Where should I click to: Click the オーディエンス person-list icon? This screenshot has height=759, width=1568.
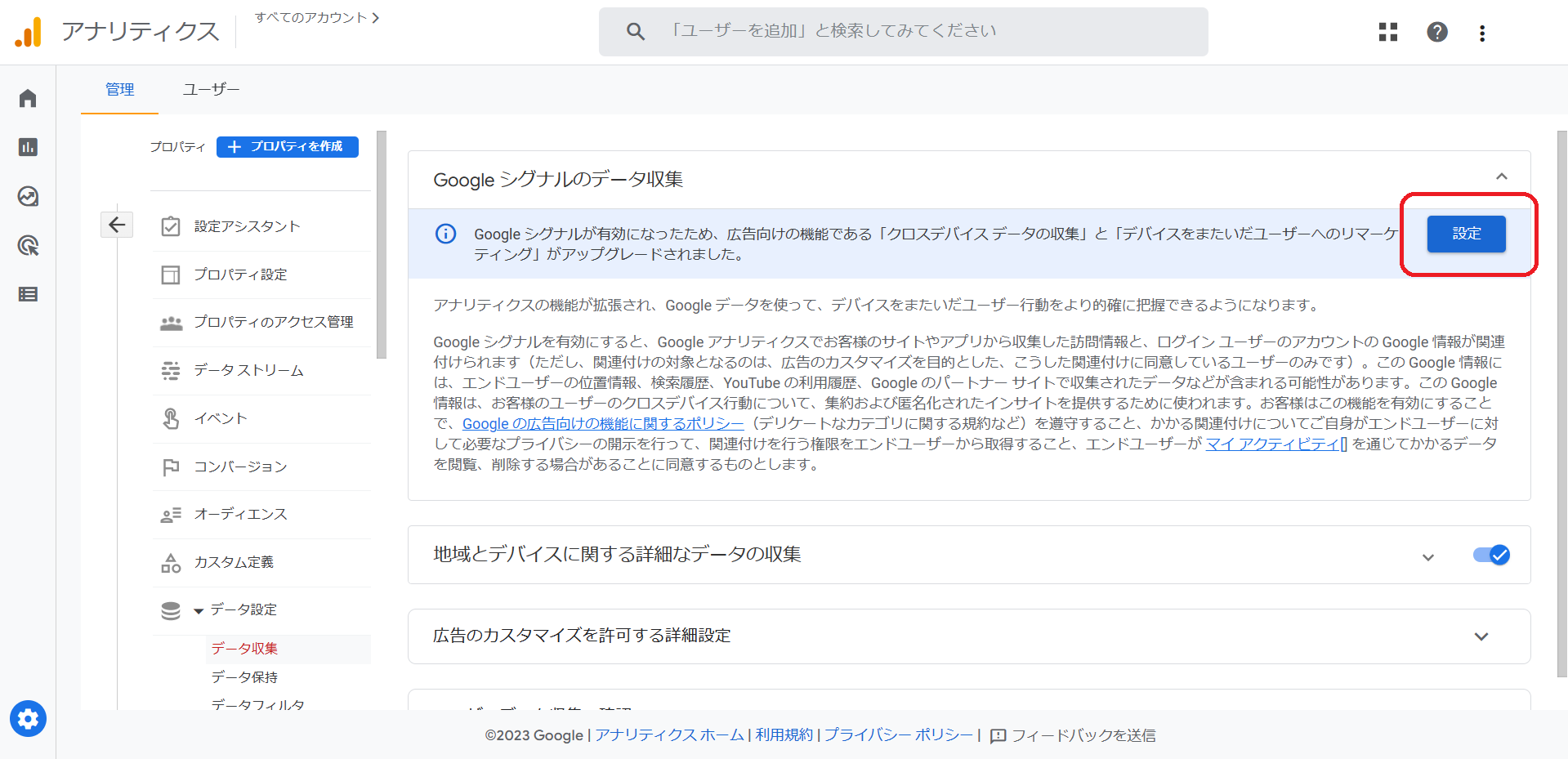click(x=171, y=515)
